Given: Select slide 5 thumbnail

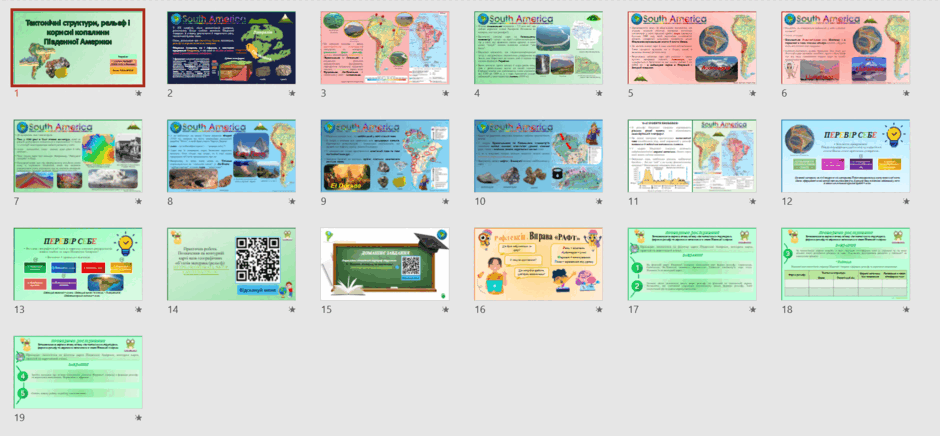Looking at the screenshot, I should (692, 47).
